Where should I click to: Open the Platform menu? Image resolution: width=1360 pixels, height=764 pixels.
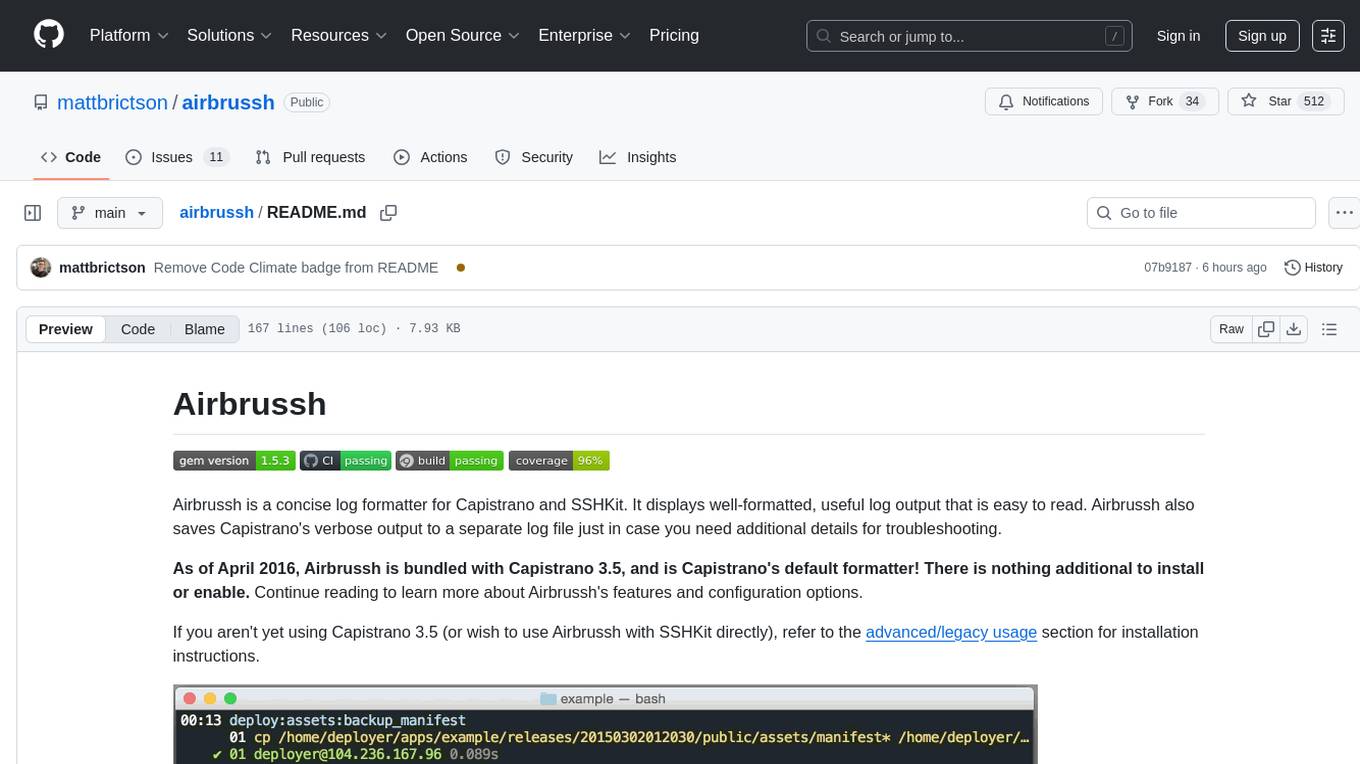click(x=129, y=35)
